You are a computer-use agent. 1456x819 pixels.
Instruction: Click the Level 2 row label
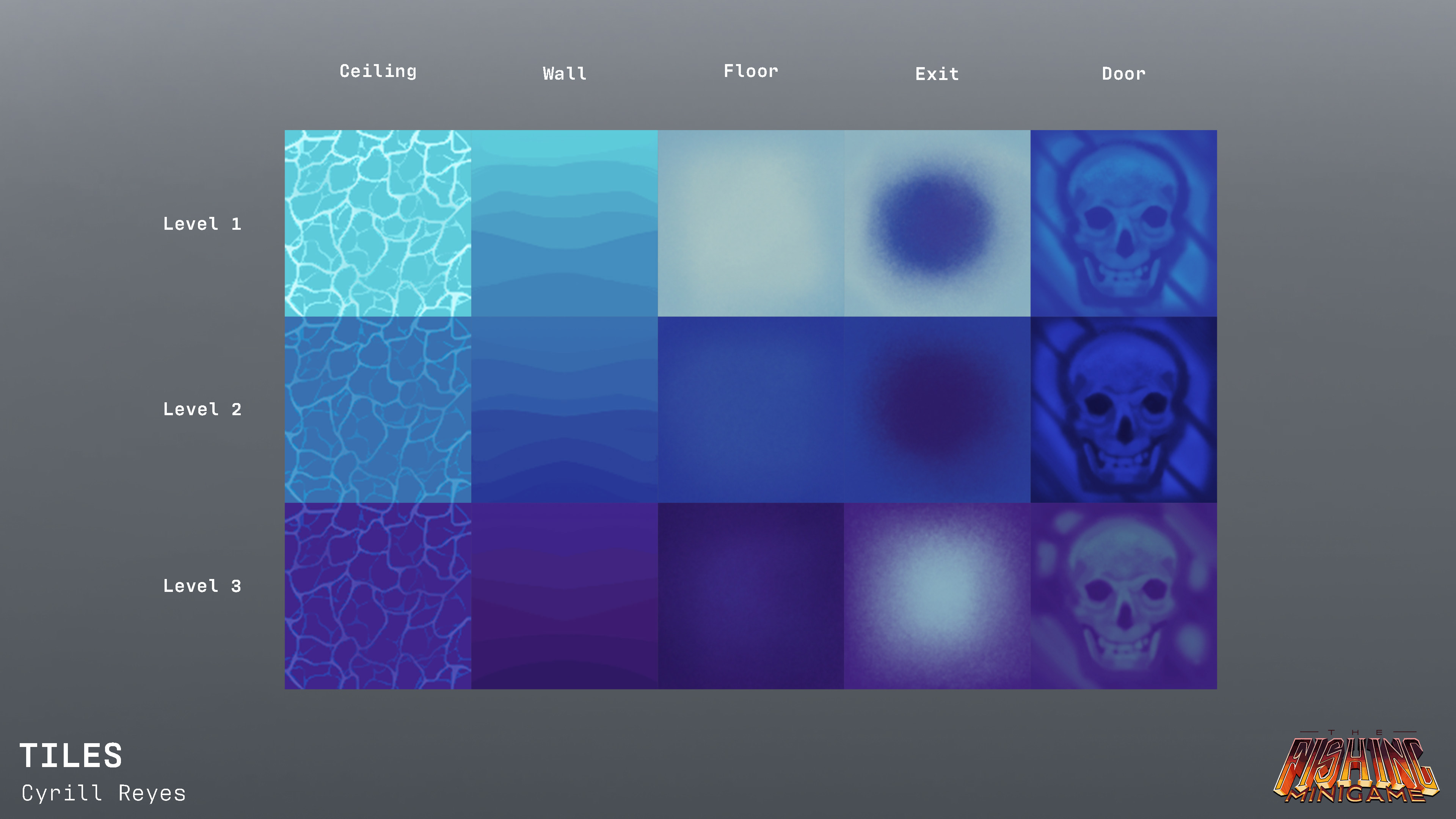(x=202, y=409)
